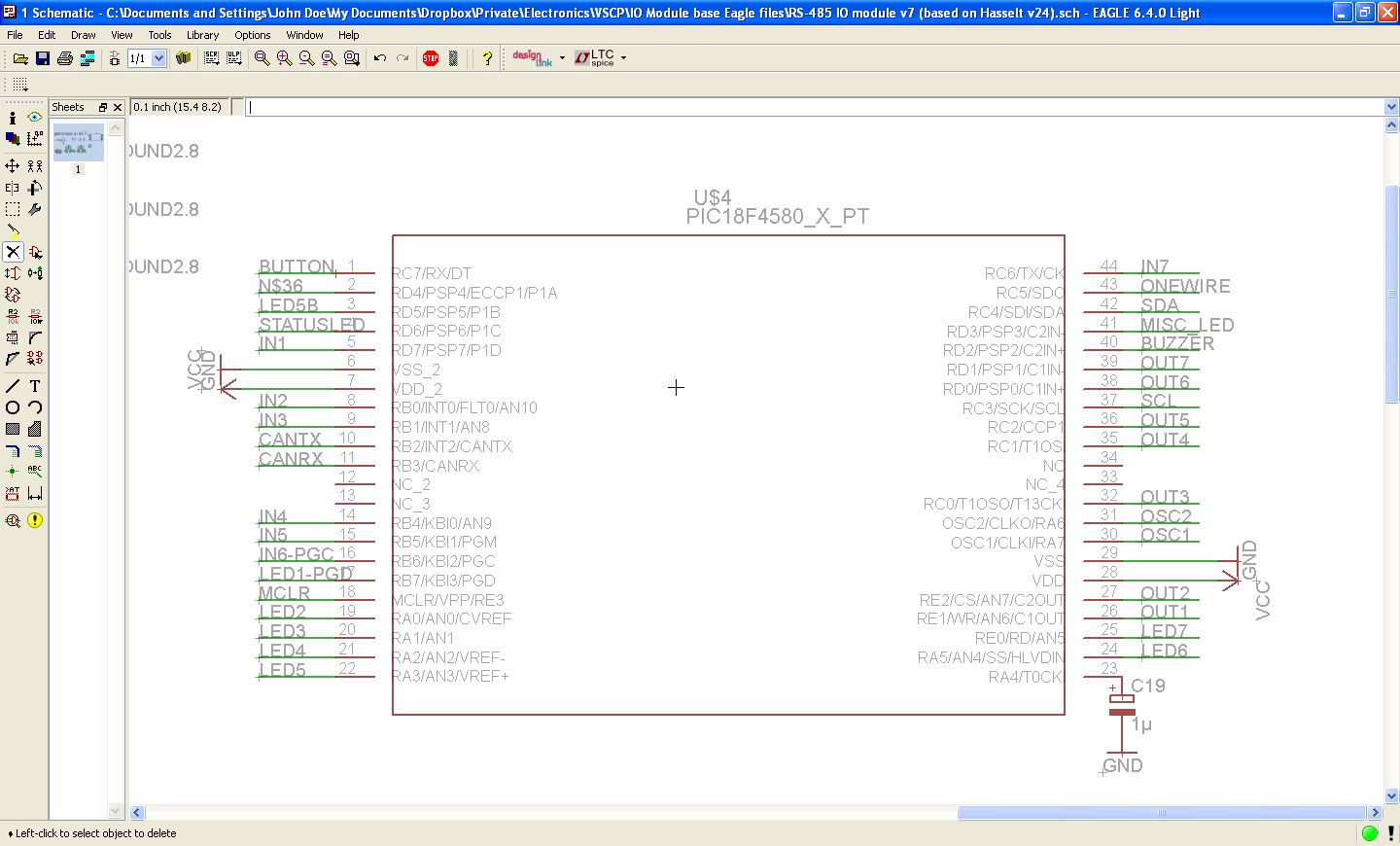Select the sheet 1 thumbnail
Screen dimensions: 1400x846
[78, 142]
